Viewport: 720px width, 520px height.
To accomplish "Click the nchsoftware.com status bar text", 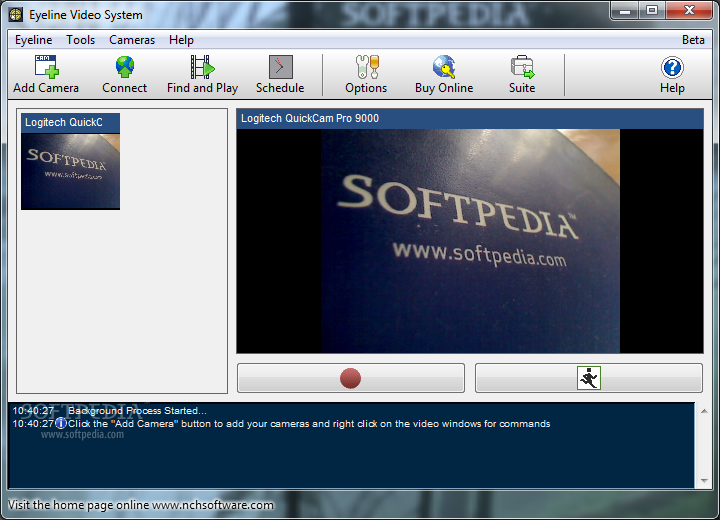I will 141,505.
